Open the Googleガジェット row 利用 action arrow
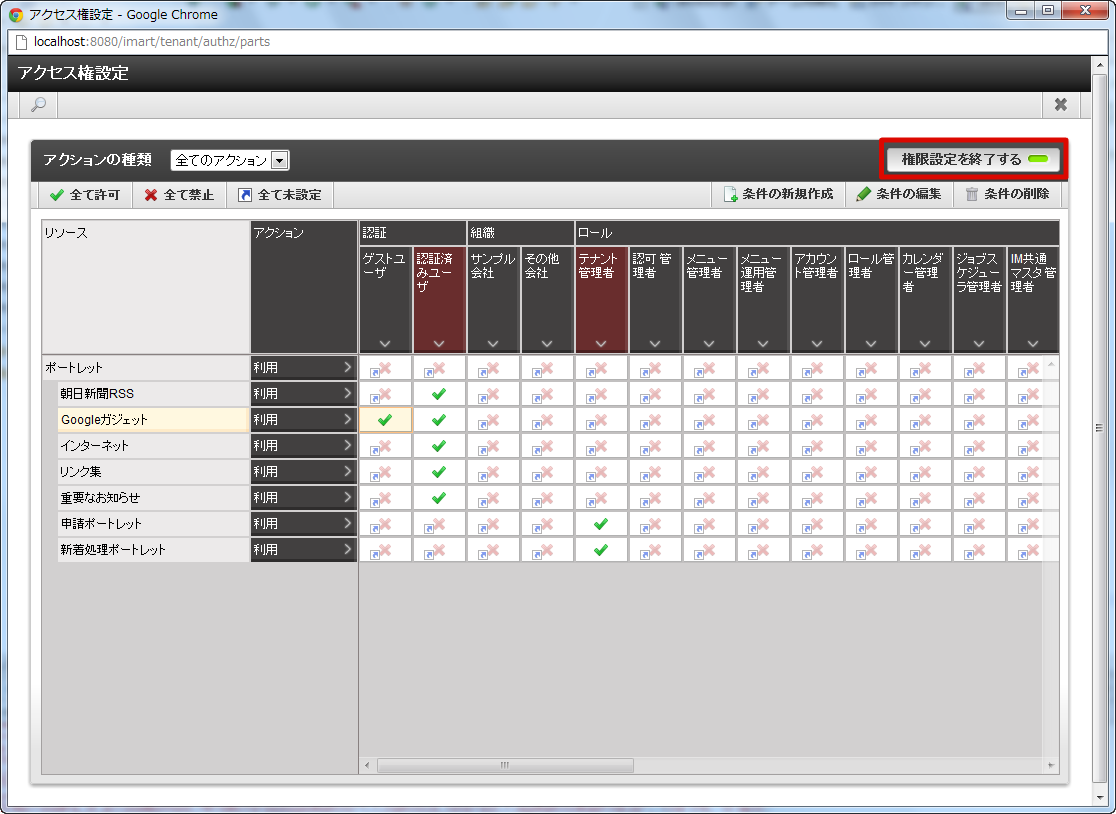Viewport: 1116px width, 814px height. [347, 420]
